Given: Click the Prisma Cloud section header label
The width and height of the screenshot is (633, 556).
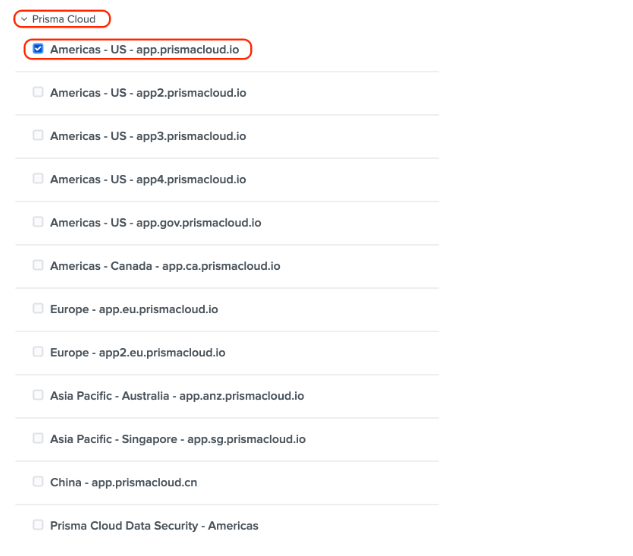Looking at the screenshot, I should coord(63,19).
